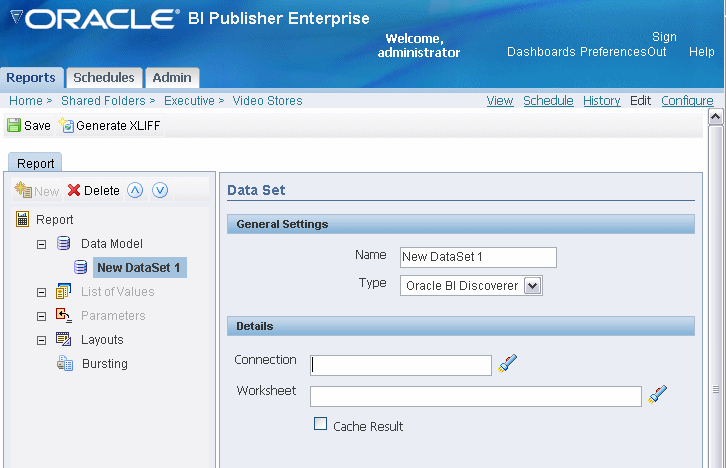The image size is (726, 468).
Task: Switch to the Admin tab
Action: pos(172,77)
